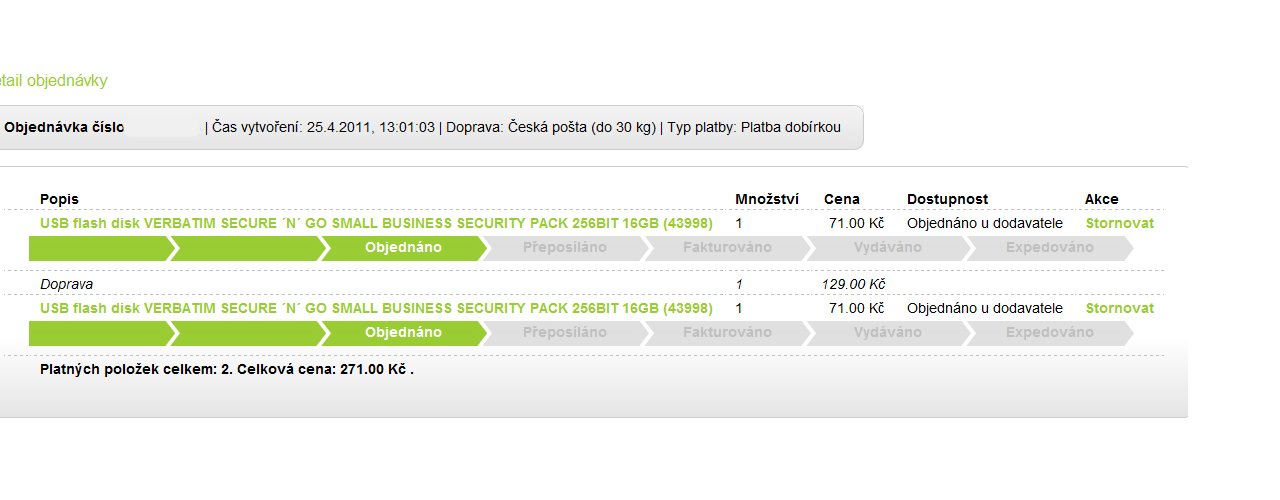Click the Přeposíláno step of the second item
Viewport: 1280px width, 500px height.
(564, 333)
